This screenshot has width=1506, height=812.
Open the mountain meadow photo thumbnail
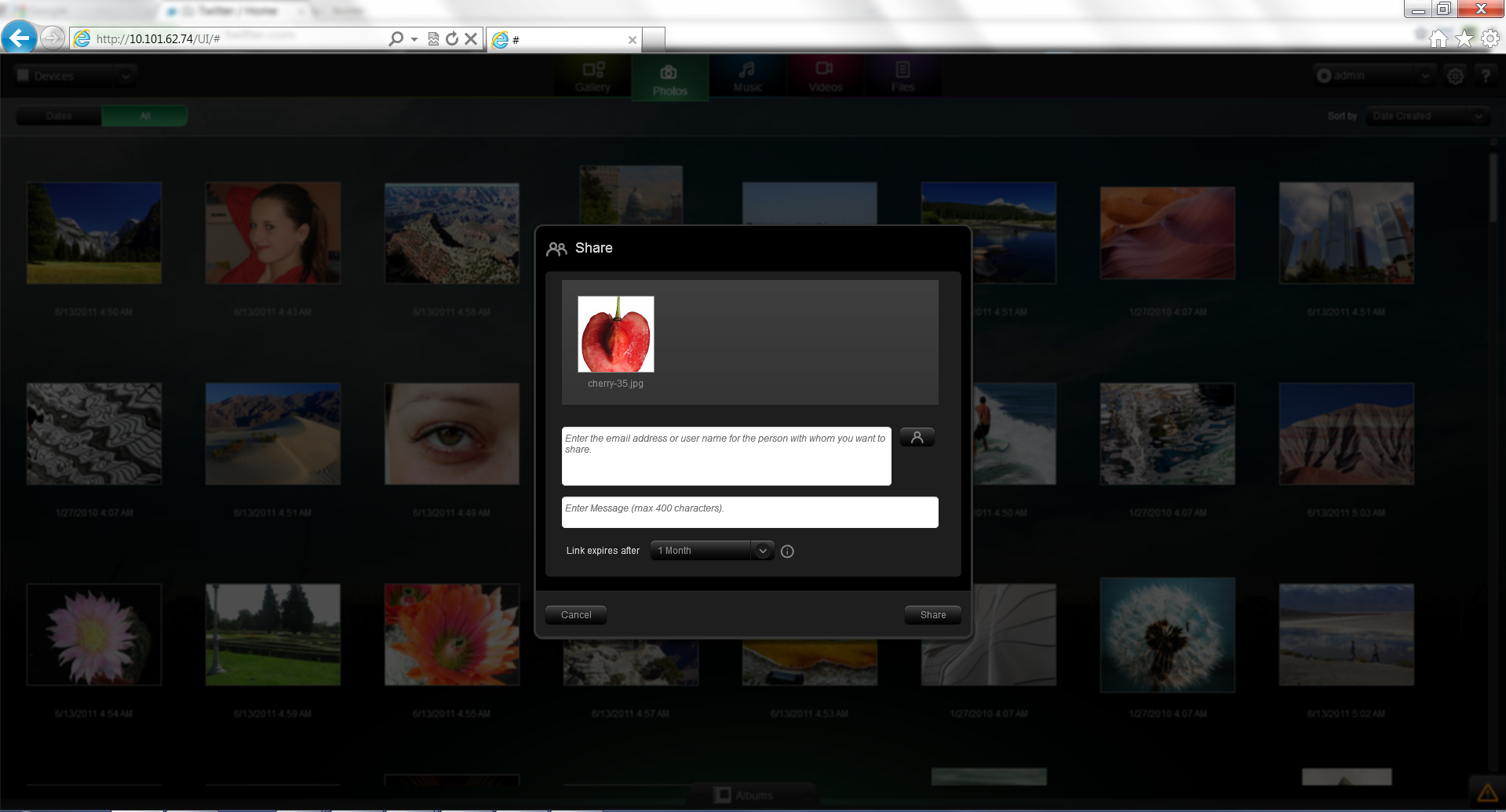coord(94,233)
